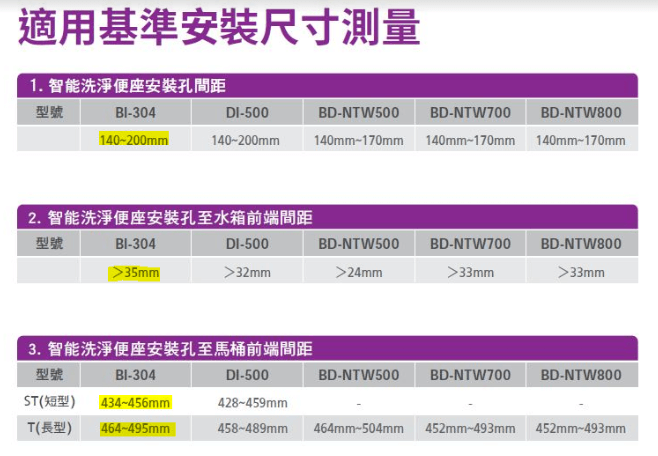The image size is (658, 456).
Task: Click the ST(短型) row label
Action: pyautogui.click(x=50, y=401)
